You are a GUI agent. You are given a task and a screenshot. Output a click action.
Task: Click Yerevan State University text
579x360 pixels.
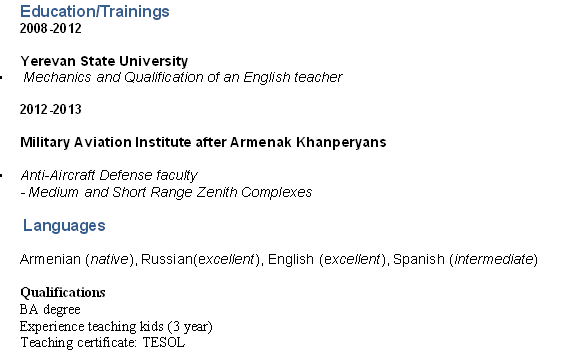(104, 61)
